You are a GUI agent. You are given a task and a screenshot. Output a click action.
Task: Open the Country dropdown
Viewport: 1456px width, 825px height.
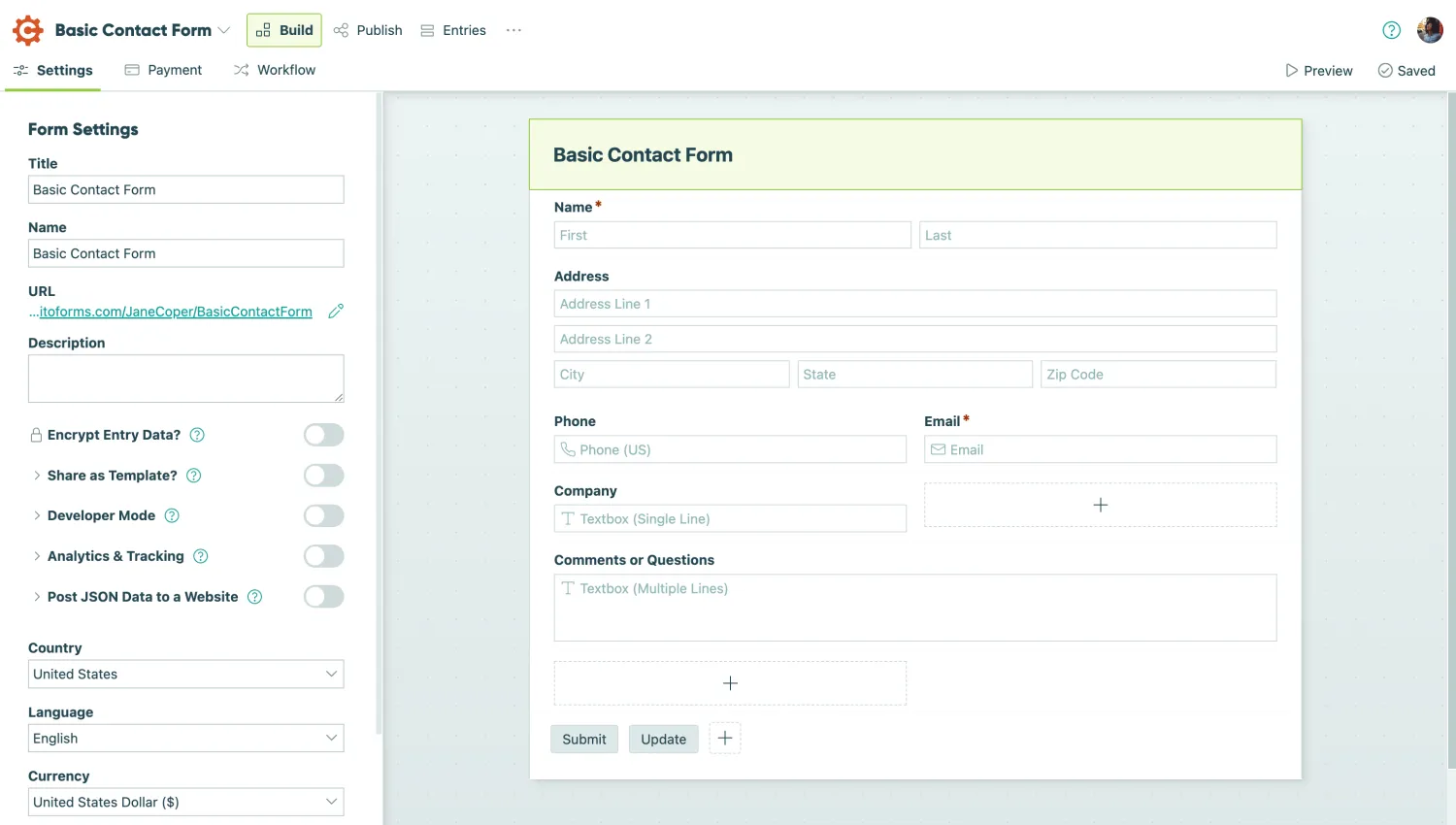tap(185, 674)
